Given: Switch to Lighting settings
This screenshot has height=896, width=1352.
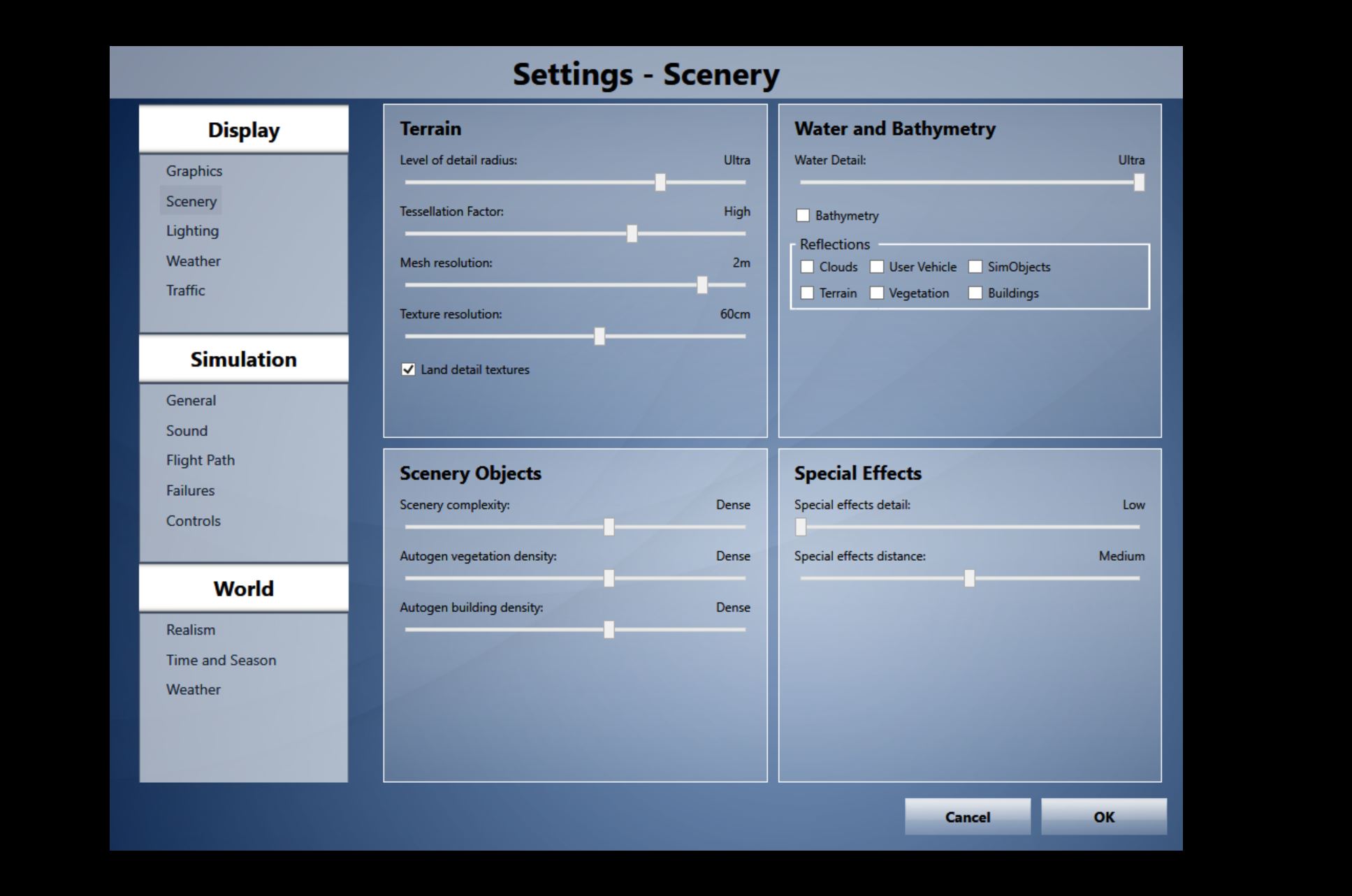Looking at the screenshot, I should coord(192,231).
